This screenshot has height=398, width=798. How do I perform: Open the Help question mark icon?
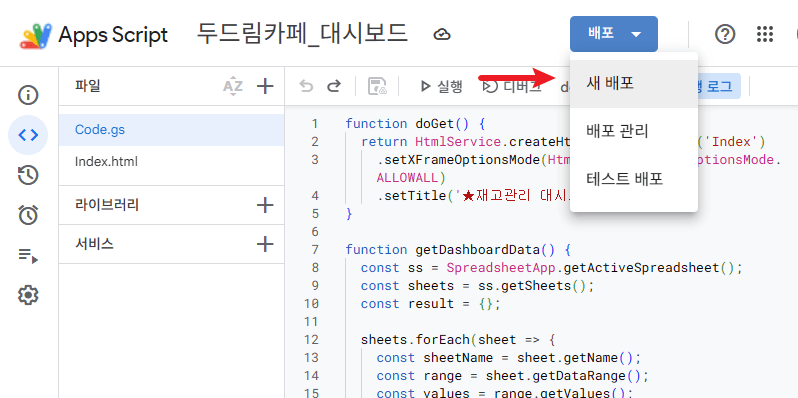725,34
